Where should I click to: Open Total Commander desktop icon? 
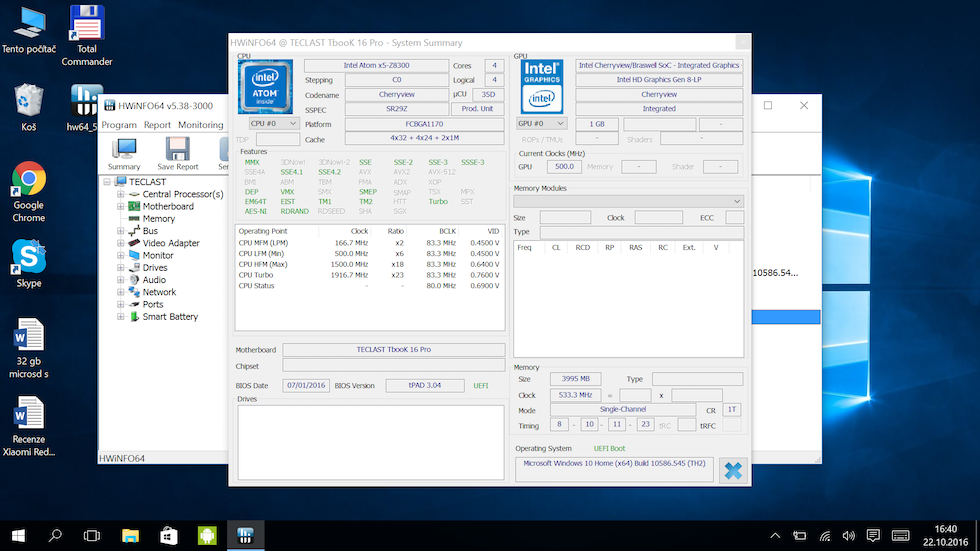pyautogui.click(x=87, y=23)
